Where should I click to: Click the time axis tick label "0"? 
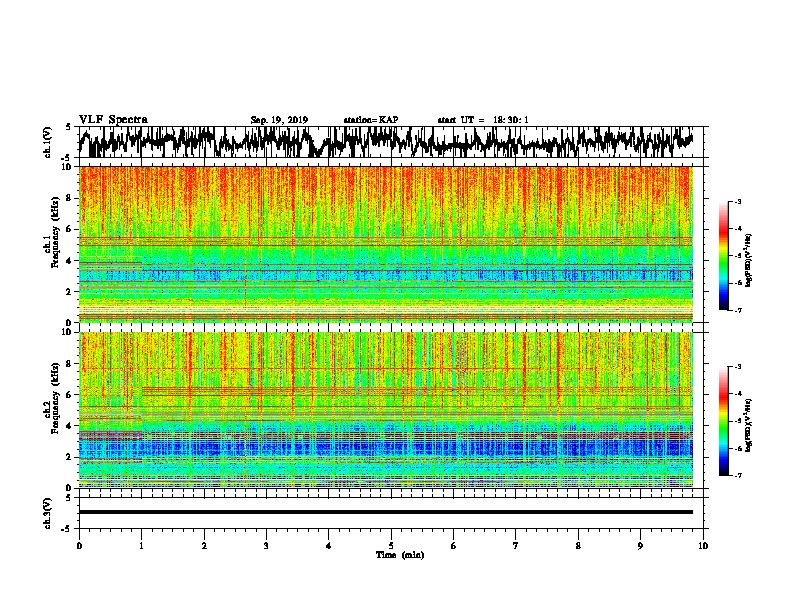79,546
